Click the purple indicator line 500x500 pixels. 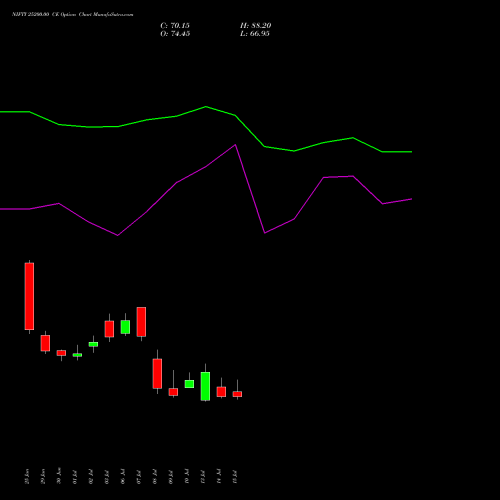pos(206,190)
